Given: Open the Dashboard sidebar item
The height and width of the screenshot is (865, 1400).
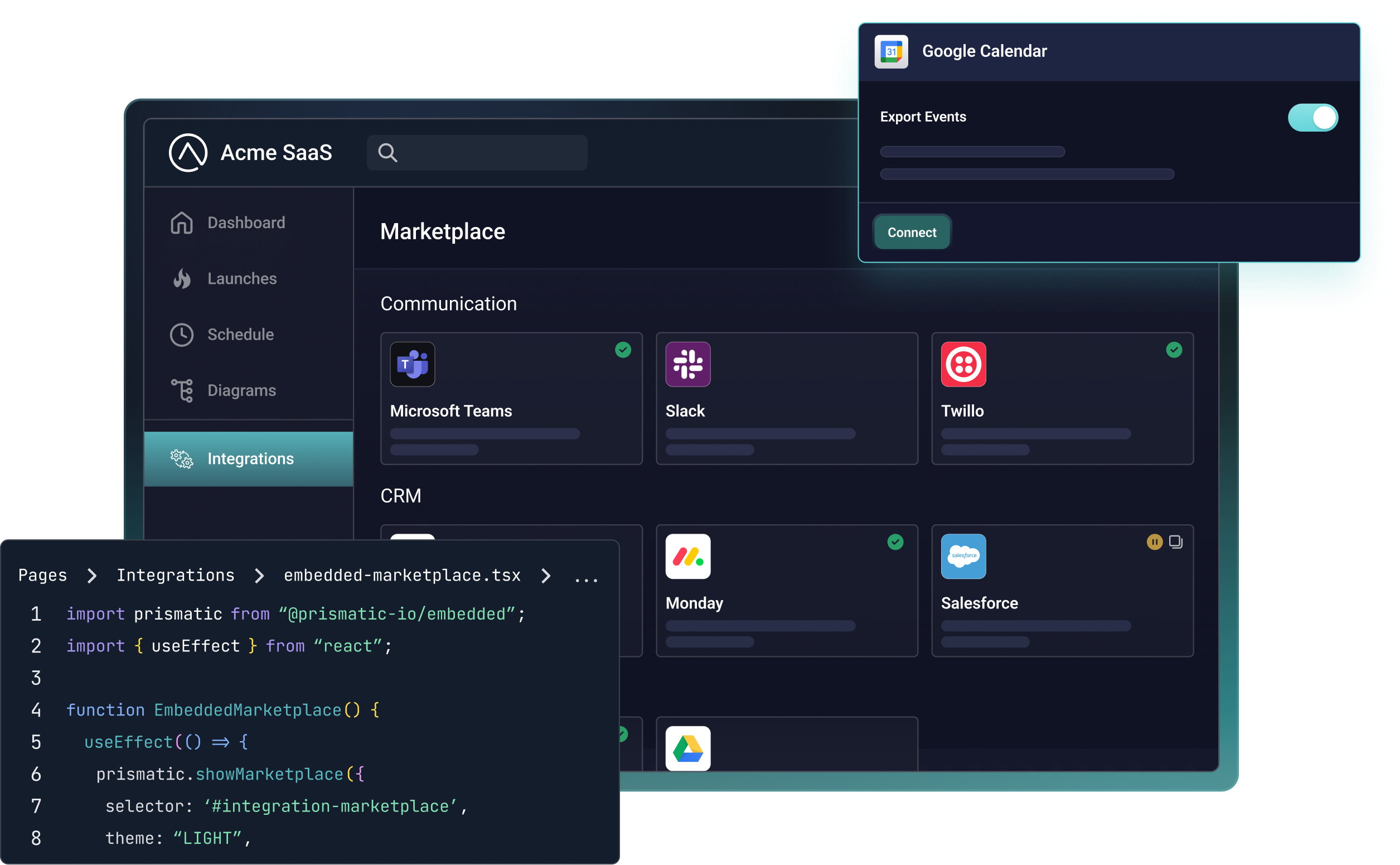Looking at the screenshot, I should (246, 223).
